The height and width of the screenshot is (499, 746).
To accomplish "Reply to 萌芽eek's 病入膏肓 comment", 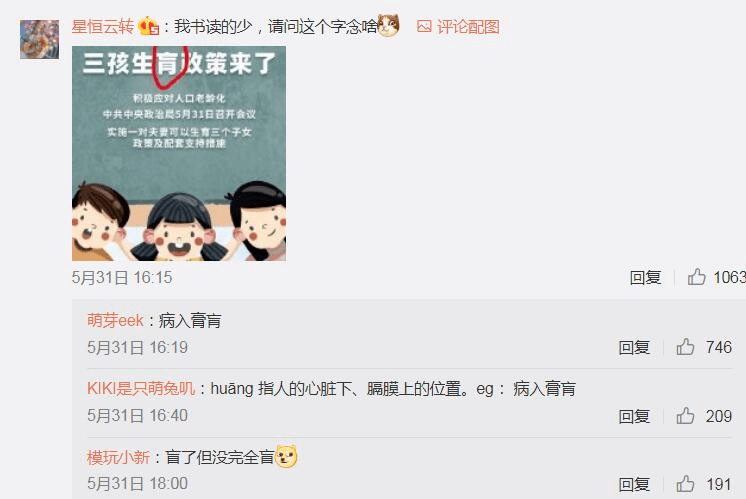I will pyautogui.click(x=634, y=348).
